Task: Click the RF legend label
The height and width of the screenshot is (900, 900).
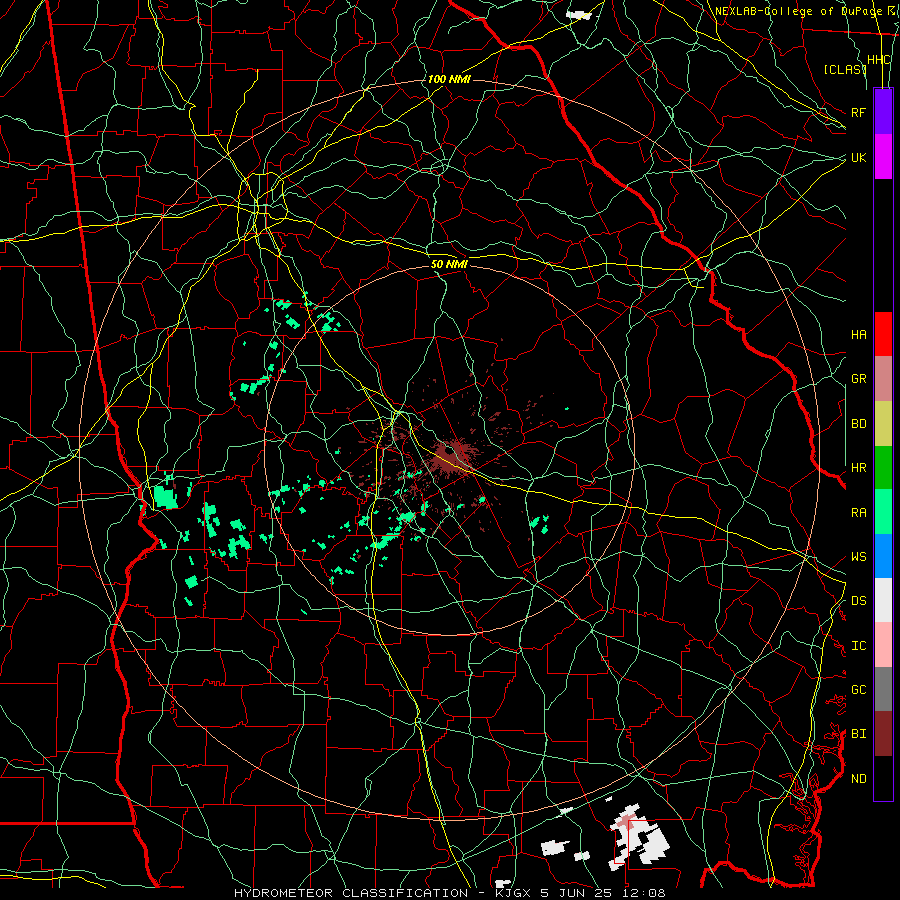Action: click(x=858, y=112)
